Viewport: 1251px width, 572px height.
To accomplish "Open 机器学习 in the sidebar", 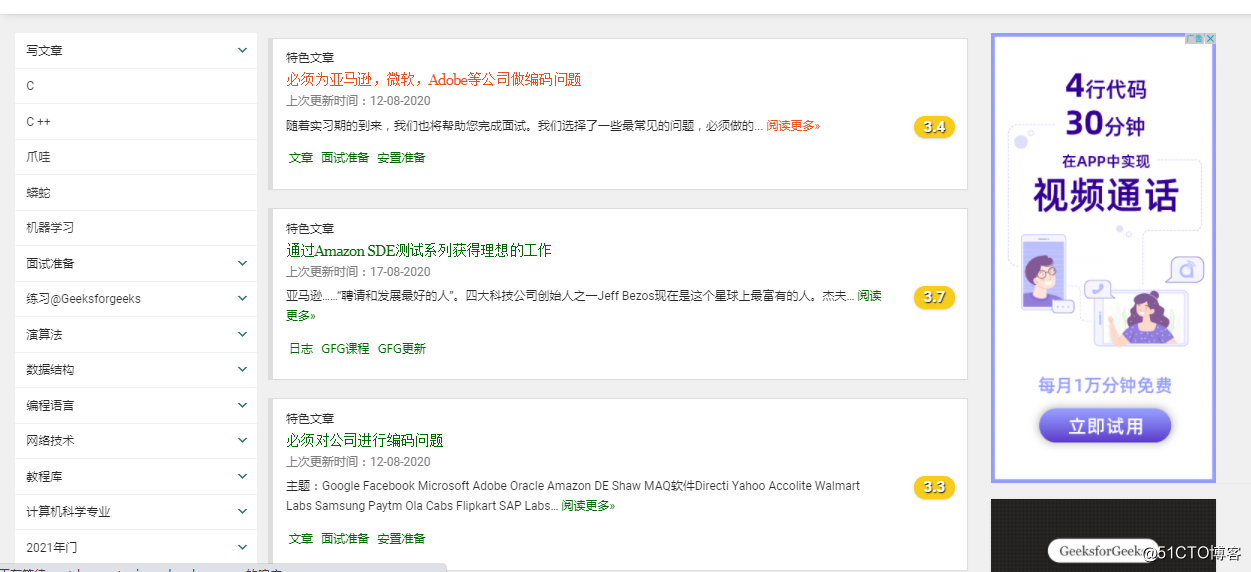I will tap(136, 228).
